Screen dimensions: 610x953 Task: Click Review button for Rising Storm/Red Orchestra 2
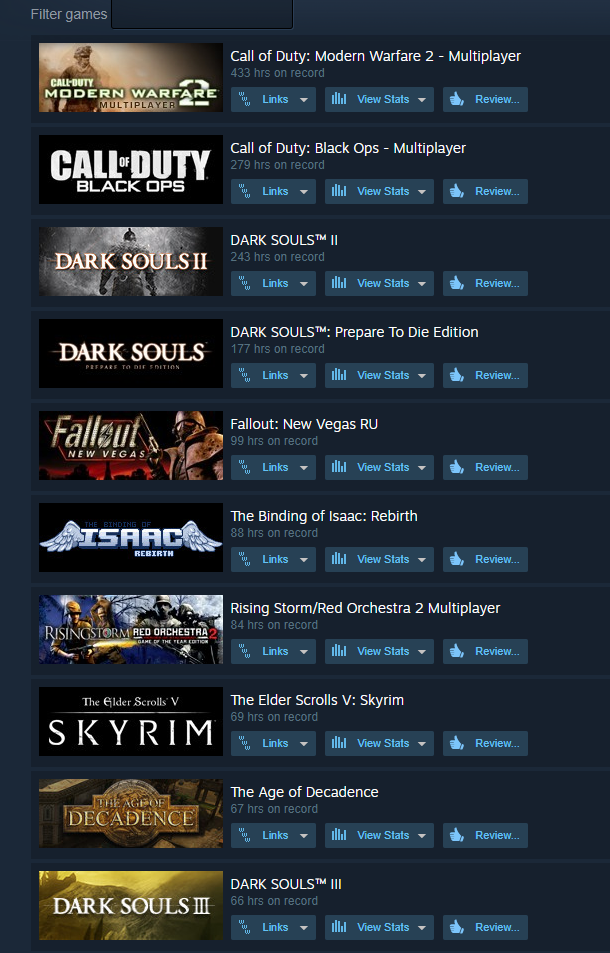[x=485, y=651]
